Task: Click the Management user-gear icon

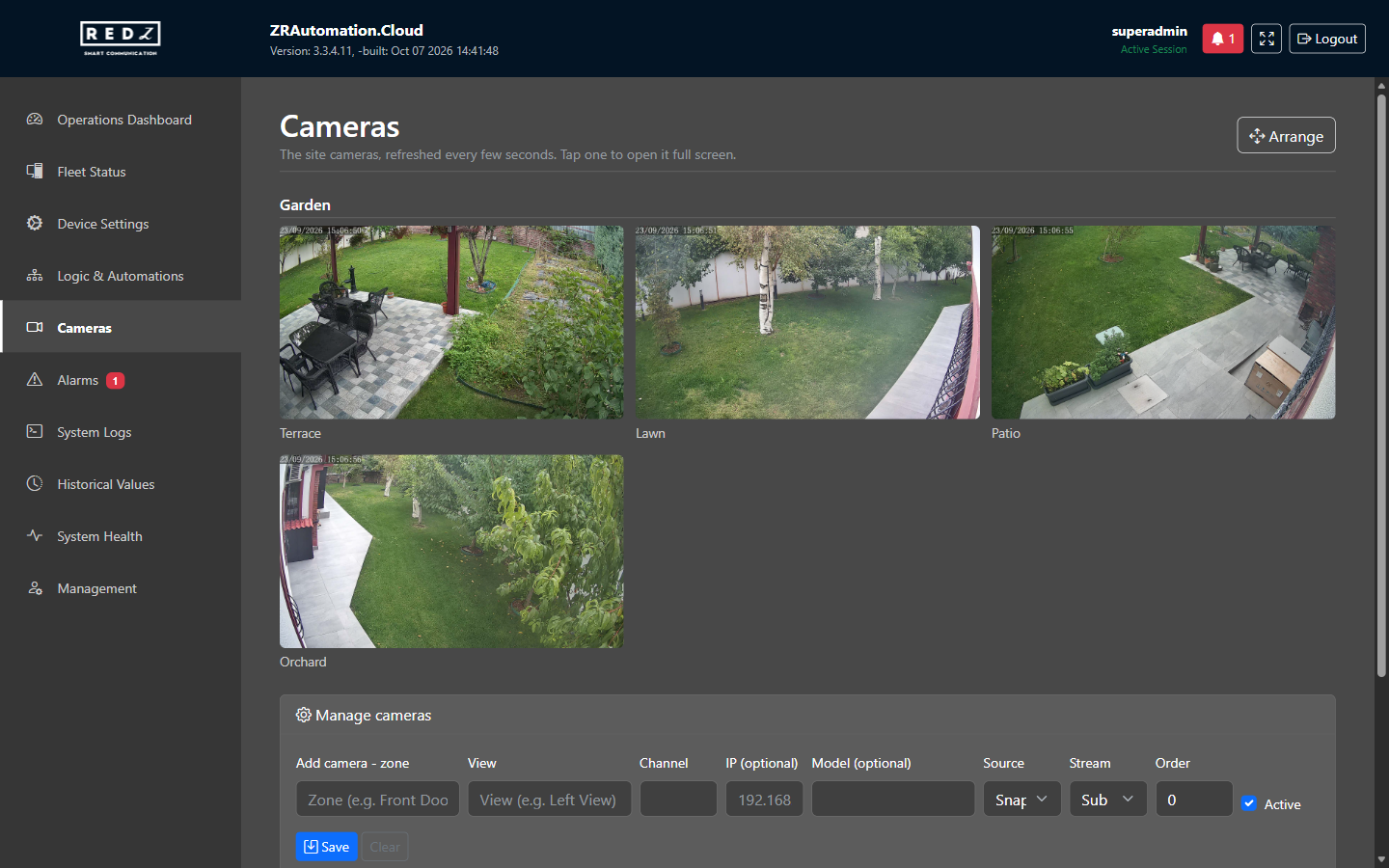Action: pyautogui.click(x=35, y=588)
